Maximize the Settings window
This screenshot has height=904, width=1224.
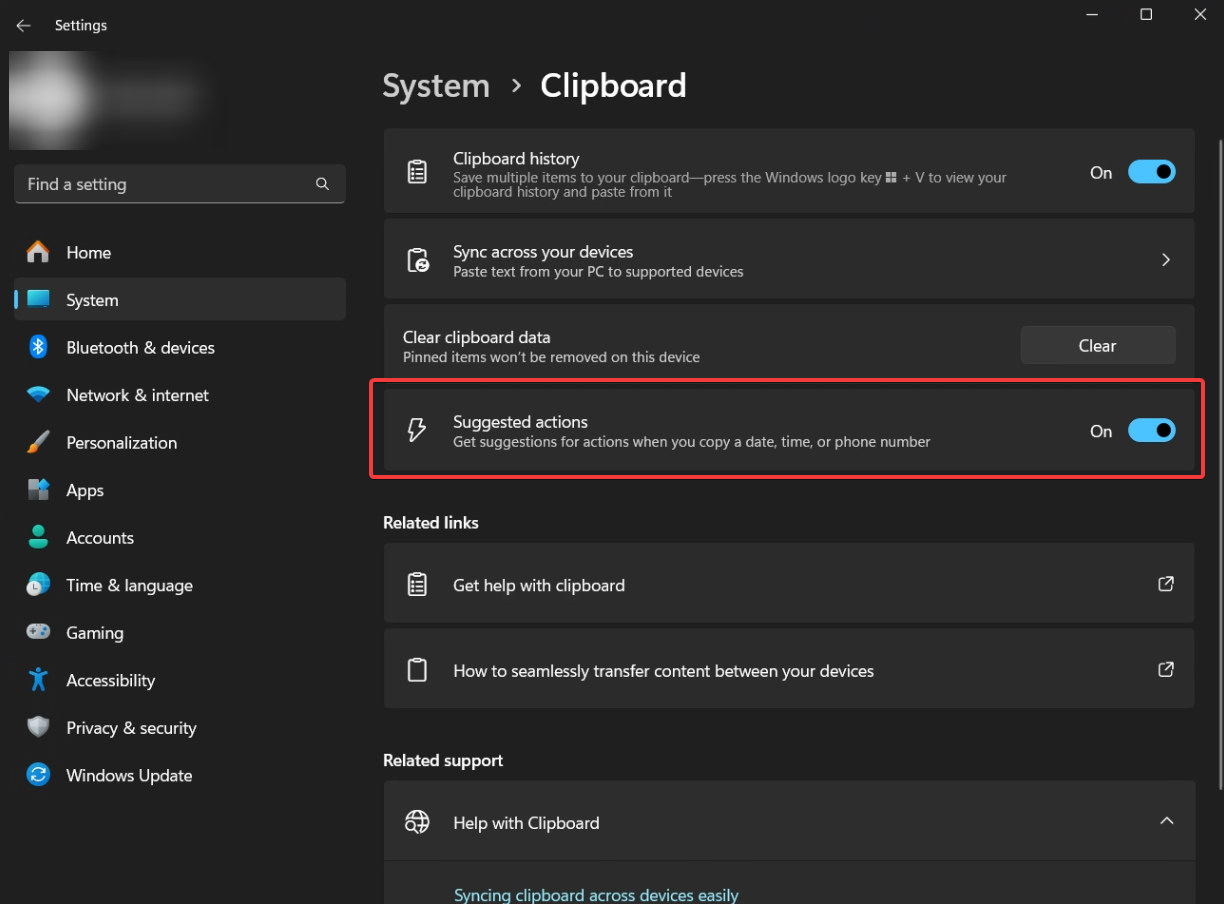pos(1146,14)
